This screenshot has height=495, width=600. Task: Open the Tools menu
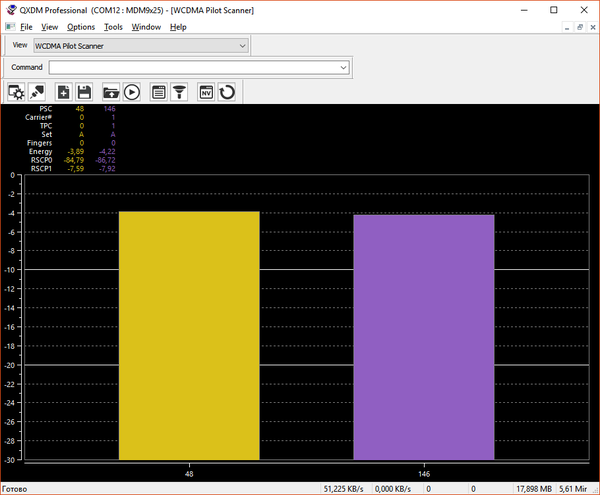coord(113,27)
